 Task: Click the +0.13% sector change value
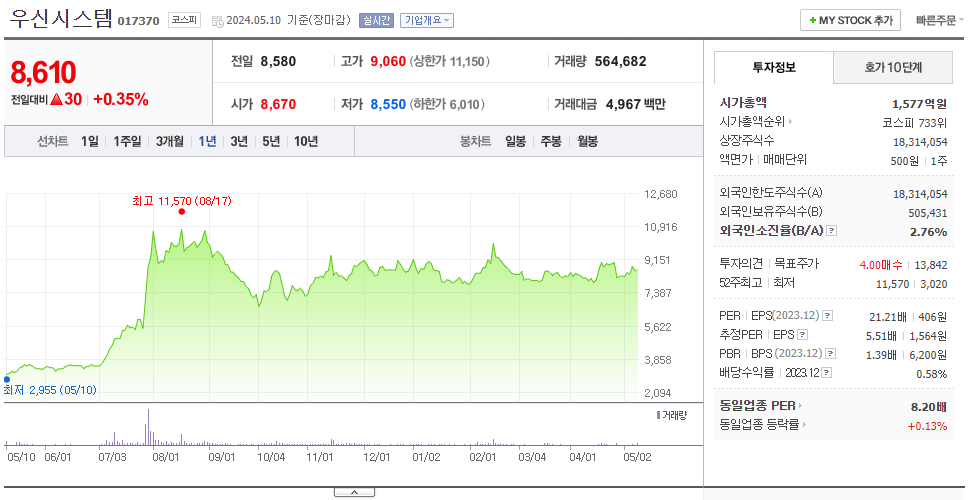(927, 425)
